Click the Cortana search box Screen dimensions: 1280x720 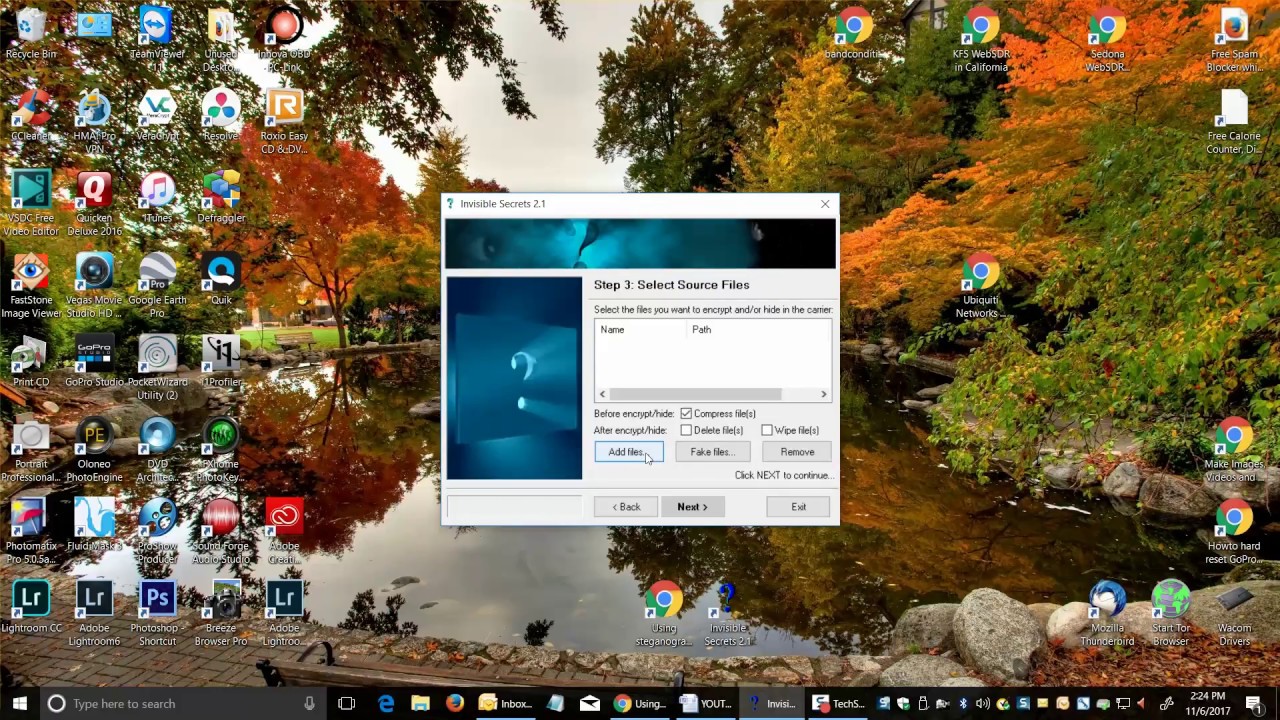click(184, 703)
